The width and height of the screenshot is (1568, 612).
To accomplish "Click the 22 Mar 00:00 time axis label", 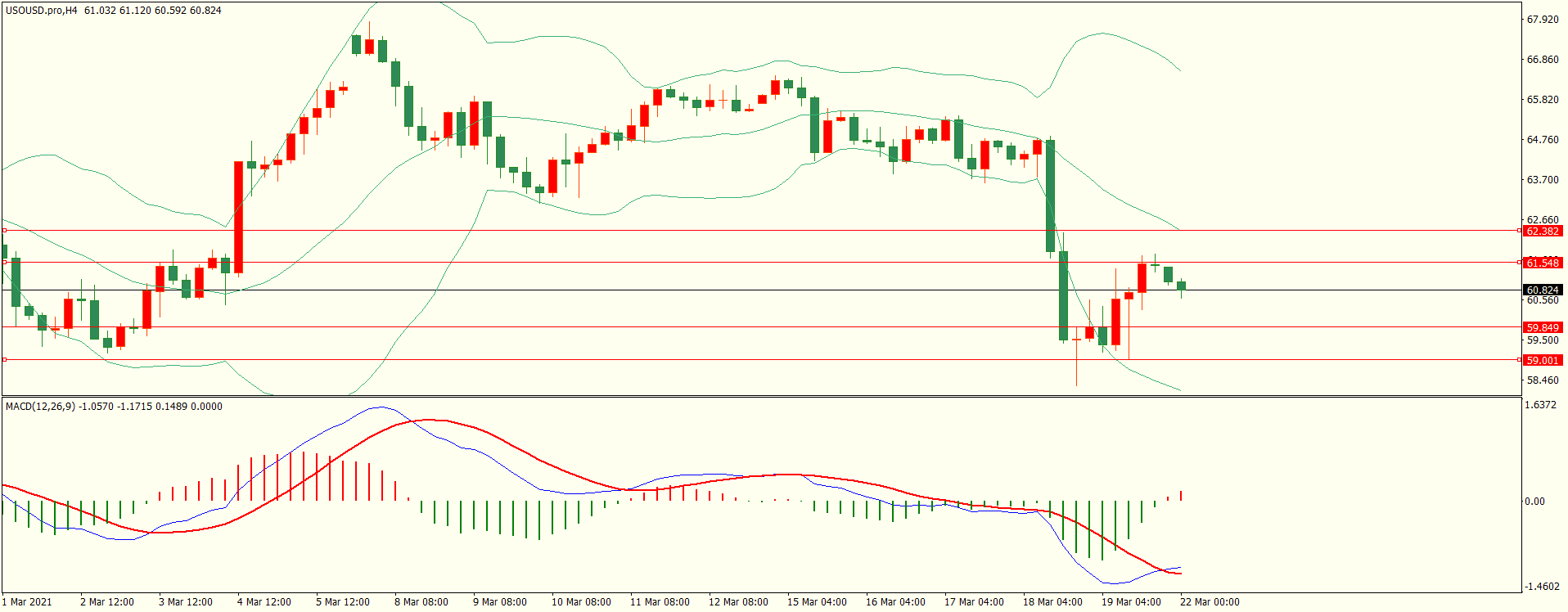I will coord(1209,602).
